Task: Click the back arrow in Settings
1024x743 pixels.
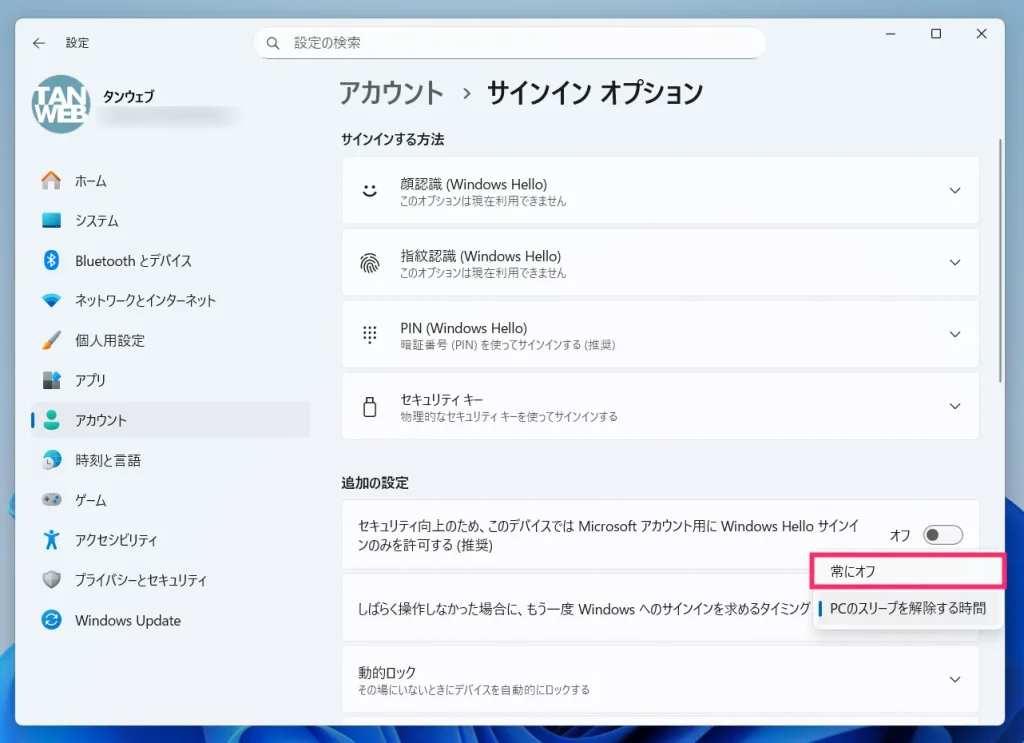Action: click(39, 43)
